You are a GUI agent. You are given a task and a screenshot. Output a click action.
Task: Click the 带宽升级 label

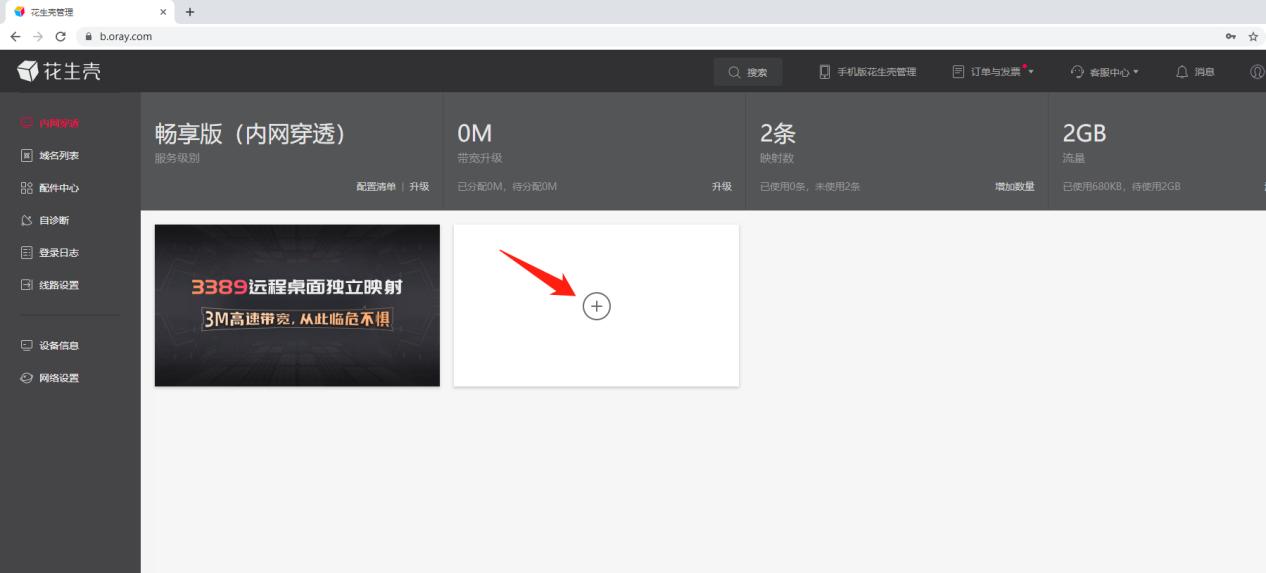[479, 158]
